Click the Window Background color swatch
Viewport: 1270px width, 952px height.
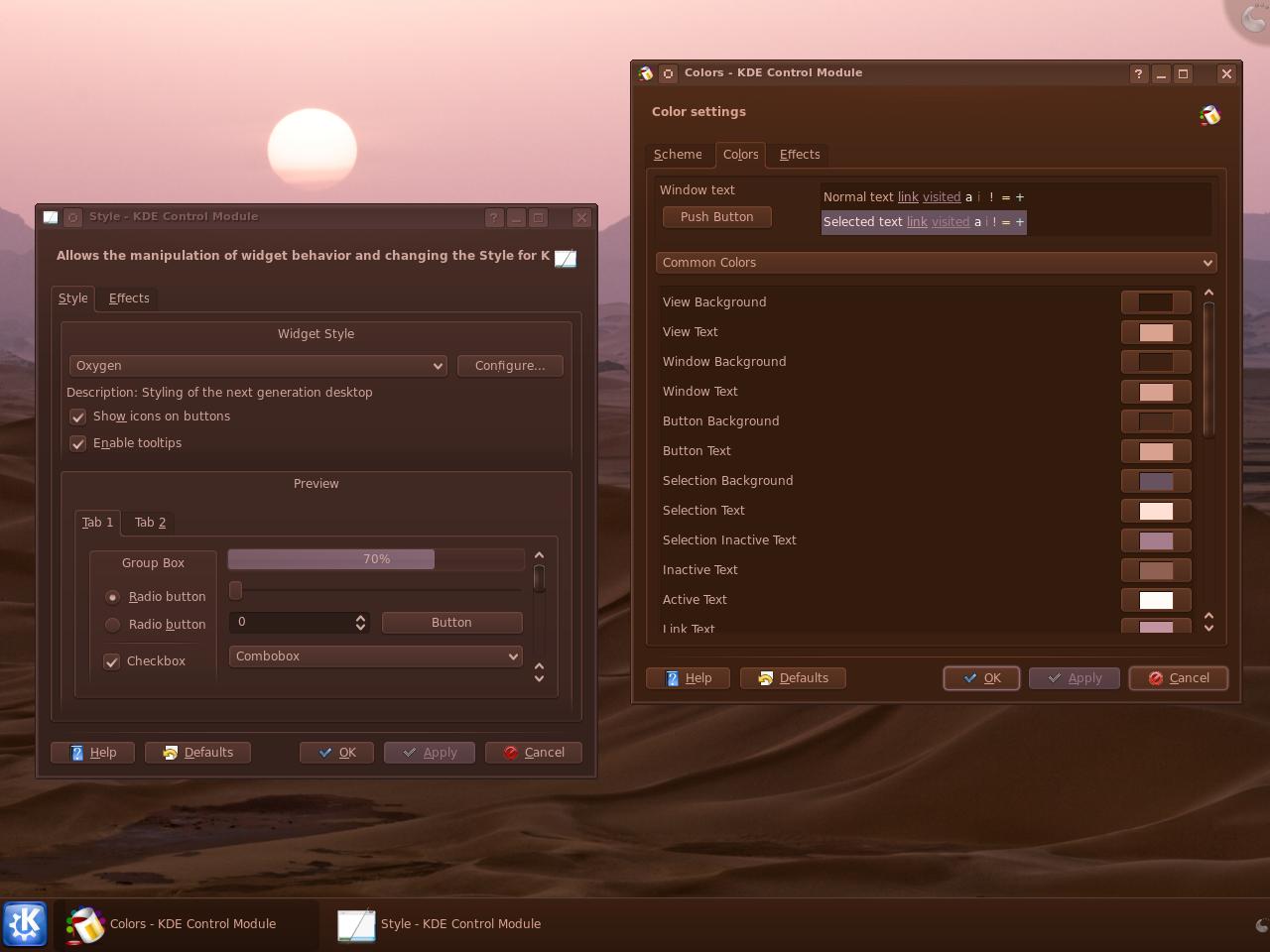click(1156, 362)
